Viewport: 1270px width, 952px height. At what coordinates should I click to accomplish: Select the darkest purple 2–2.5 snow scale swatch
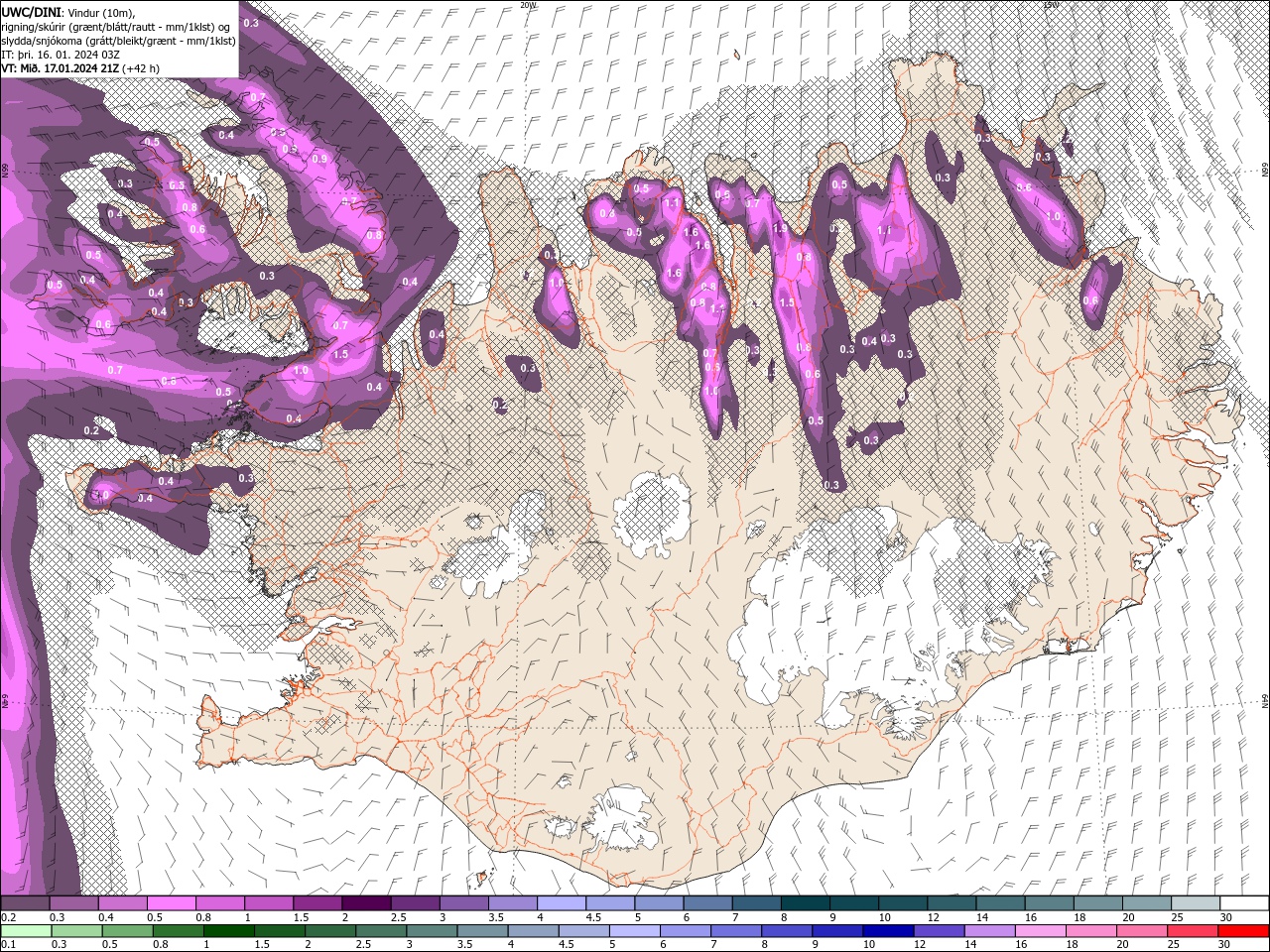pyautogui.click(x=365, y=903)
